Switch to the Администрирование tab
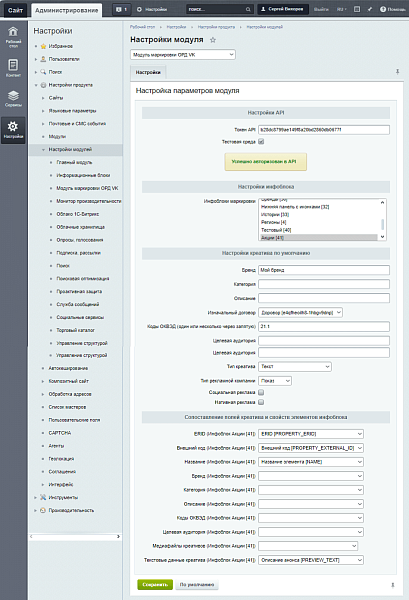 (x=67, y=10)
